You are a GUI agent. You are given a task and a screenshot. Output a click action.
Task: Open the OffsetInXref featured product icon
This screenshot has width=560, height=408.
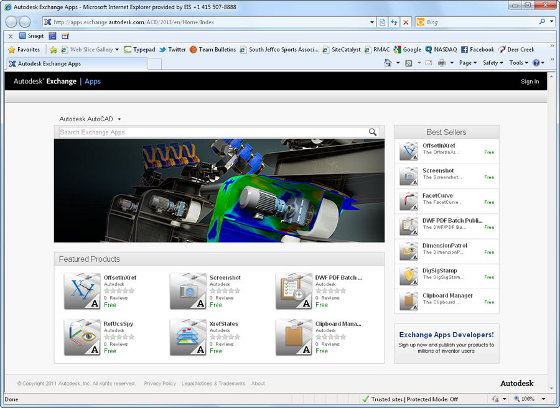[x=82, y=291]
